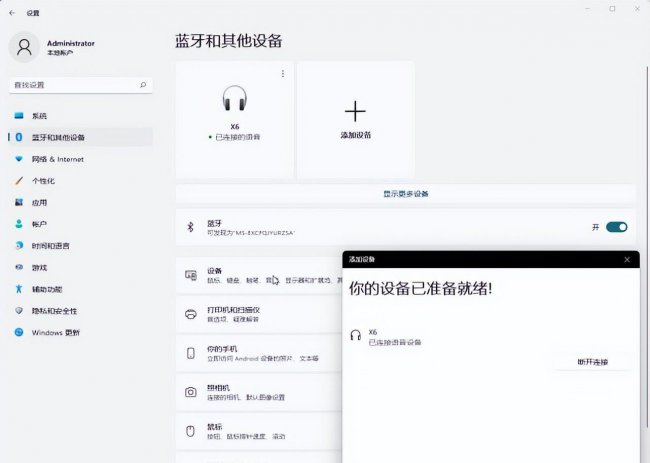Click the 设备 keyboard-mouse icon
Screen dimensions: 650x463
(x=191, y=275)
